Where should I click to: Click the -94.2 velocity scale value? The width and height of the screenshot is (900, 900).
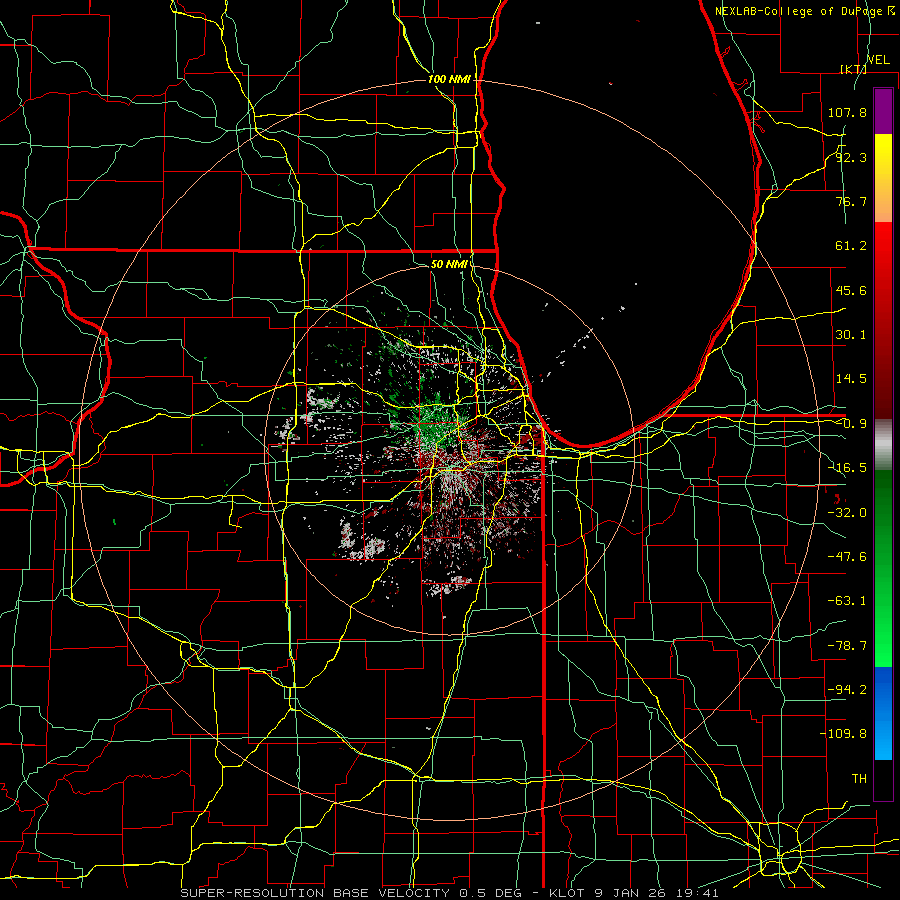(x=847, y=690)
